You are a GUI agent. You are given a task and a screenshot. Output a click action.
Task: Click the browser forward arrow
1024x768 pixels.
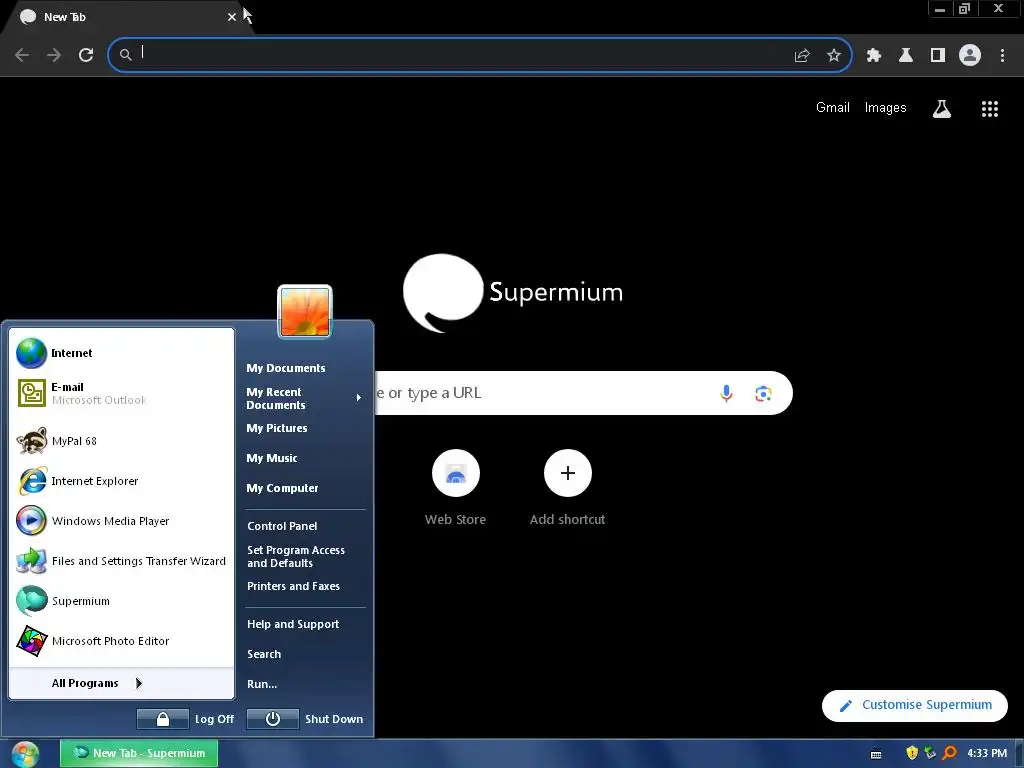(x=54, y=55)
